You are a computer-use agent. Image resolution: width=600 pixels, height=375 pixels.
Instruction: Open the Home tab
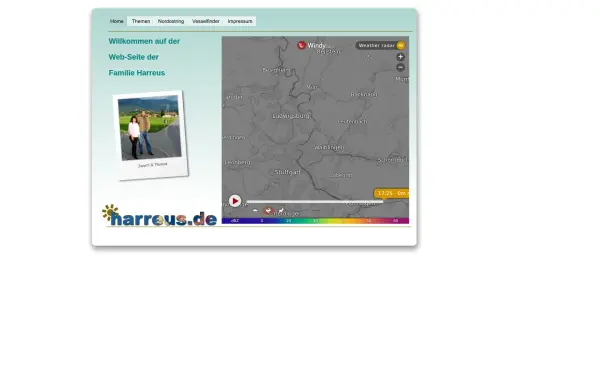(x=117, y=21)
